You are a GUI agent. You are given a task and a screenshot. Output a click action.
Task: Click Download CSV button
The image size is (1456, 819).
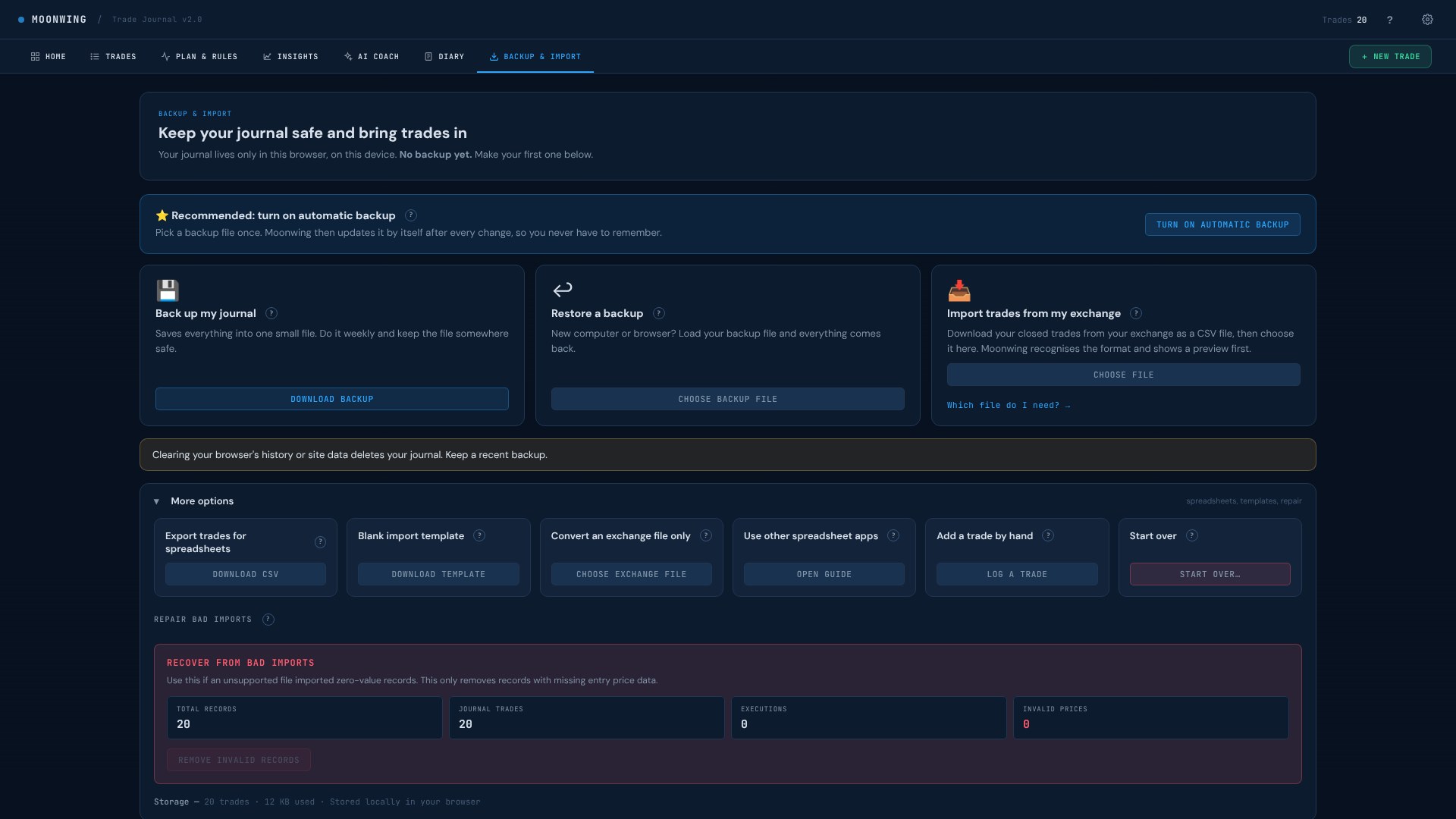point(246,574)
